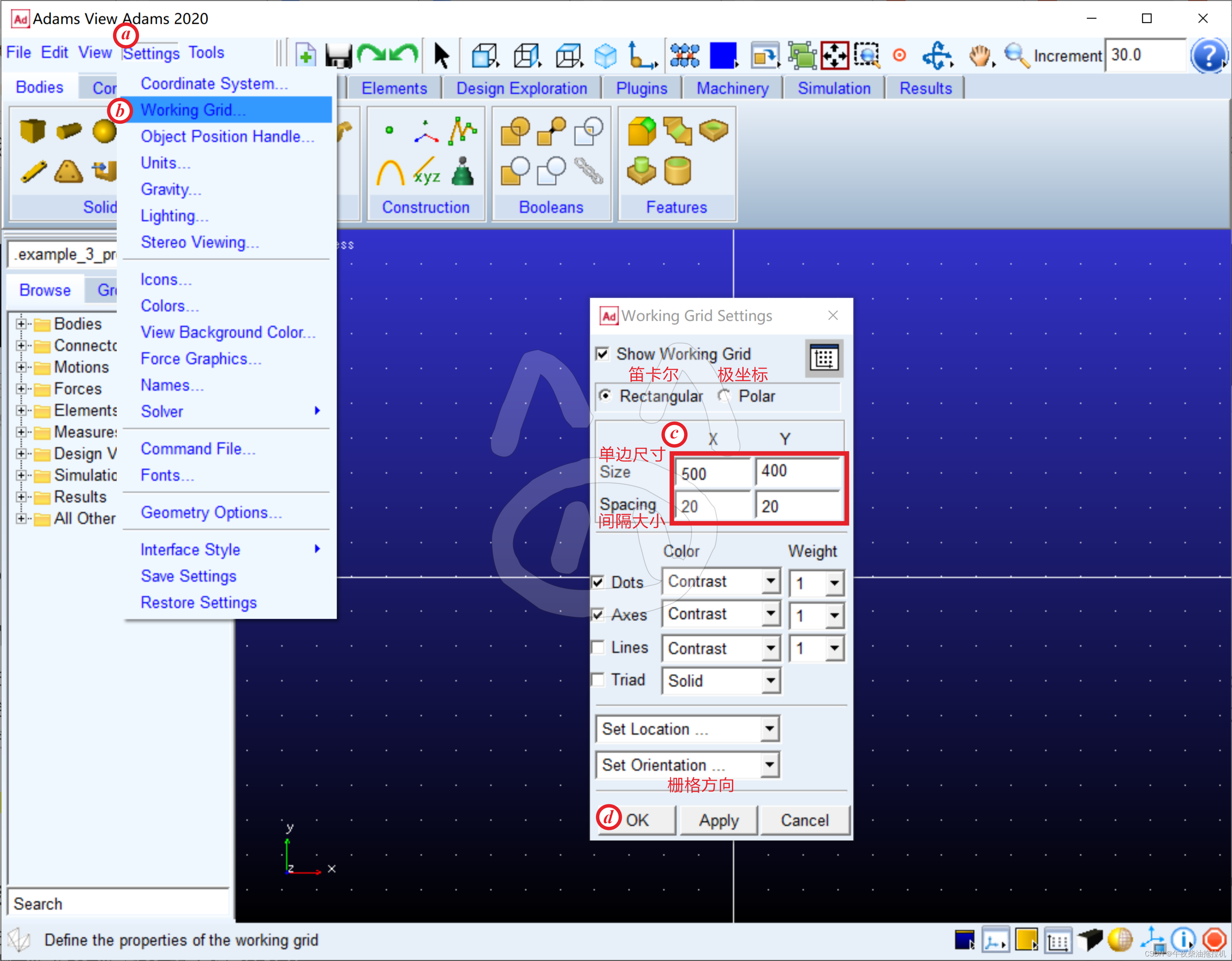1232x961 pixels.
Task: Open help with the blue question mark
Action: [x=1209, y=55]
